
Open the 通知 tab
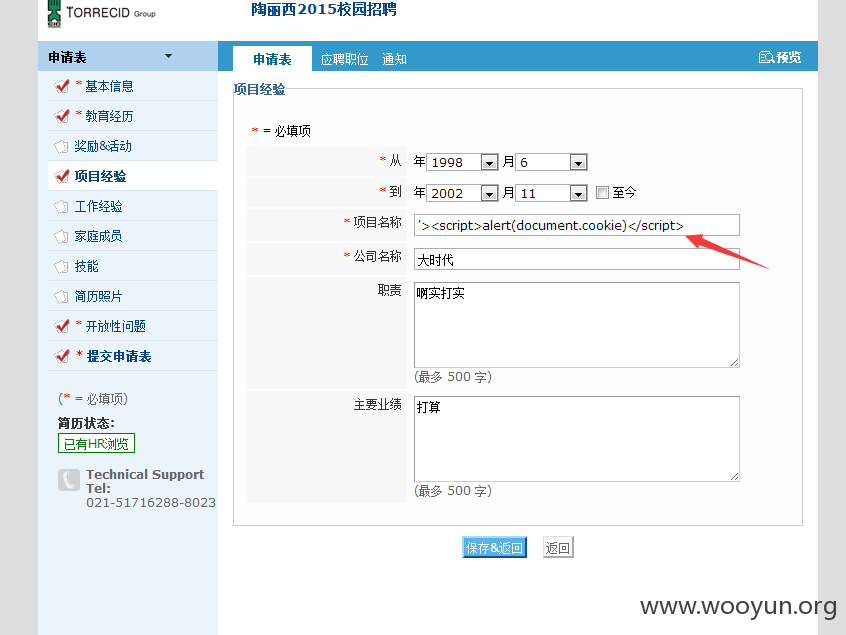coord(394,59)
